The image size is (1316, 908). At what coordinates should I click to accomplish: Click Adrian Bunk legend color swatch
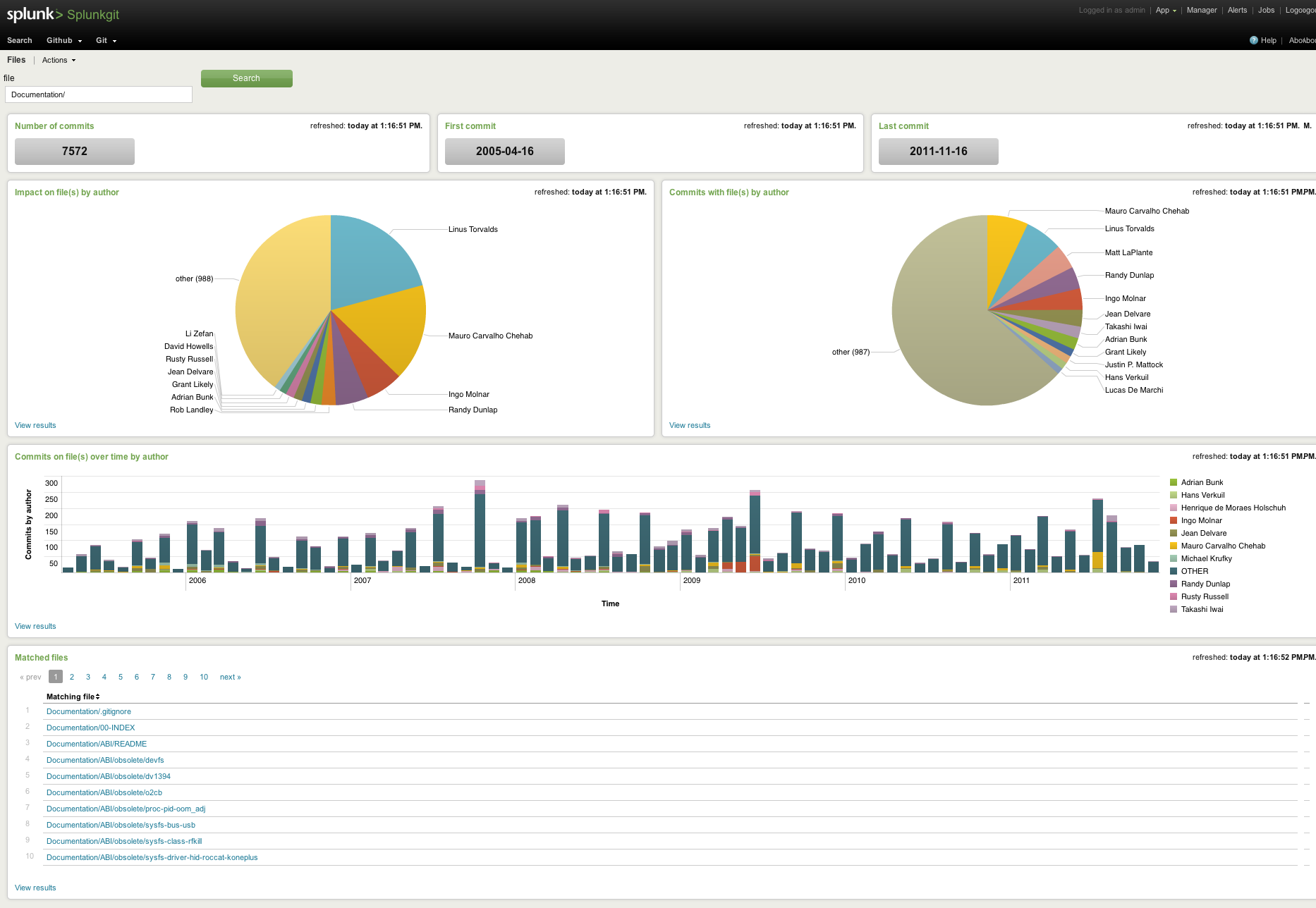coord(1174,482)
